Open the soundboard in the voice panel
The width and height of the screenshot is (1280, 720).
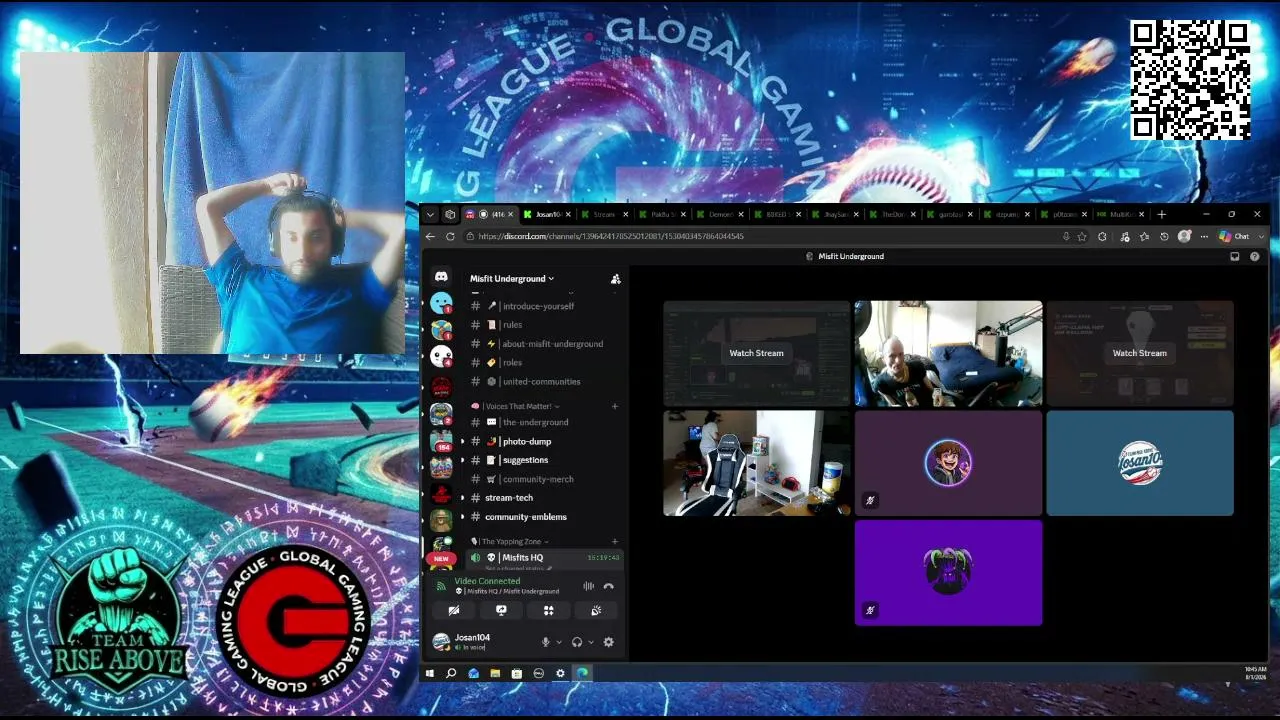(596, 610)
